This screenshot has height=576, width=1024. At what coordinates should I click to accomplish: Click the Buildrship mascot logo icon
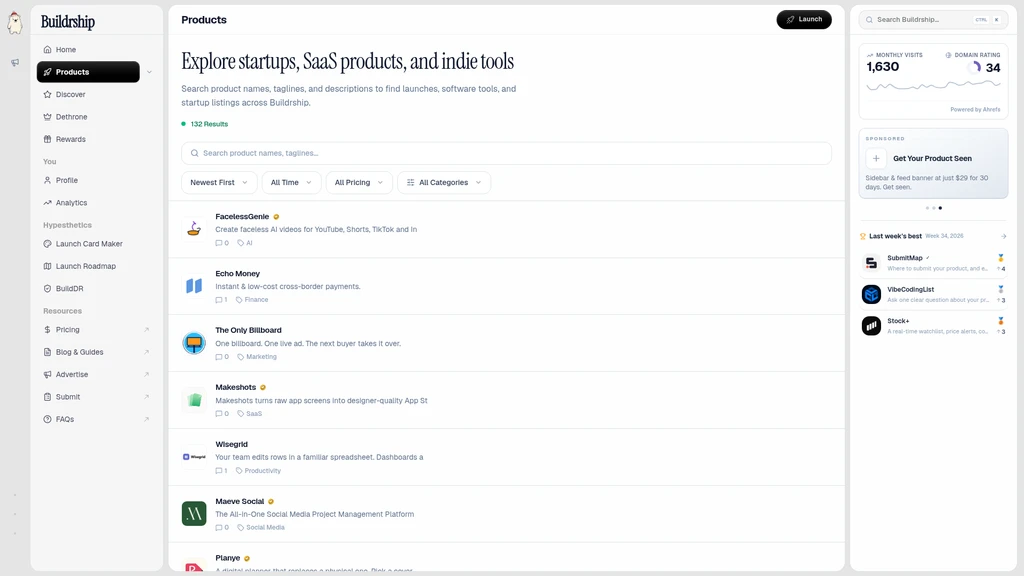14,23
